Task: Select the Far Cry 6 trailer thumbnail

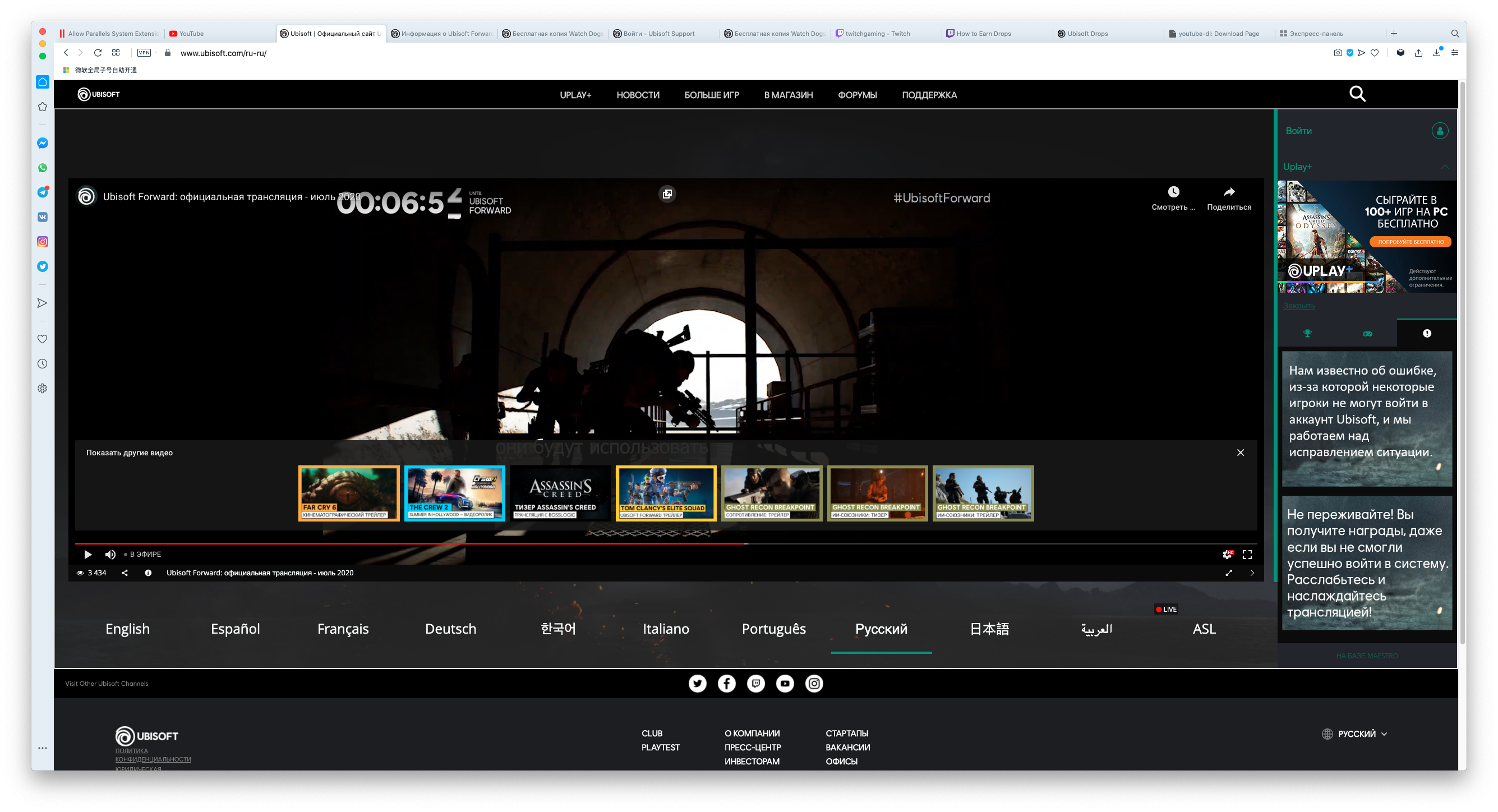Action: [348, 493]
